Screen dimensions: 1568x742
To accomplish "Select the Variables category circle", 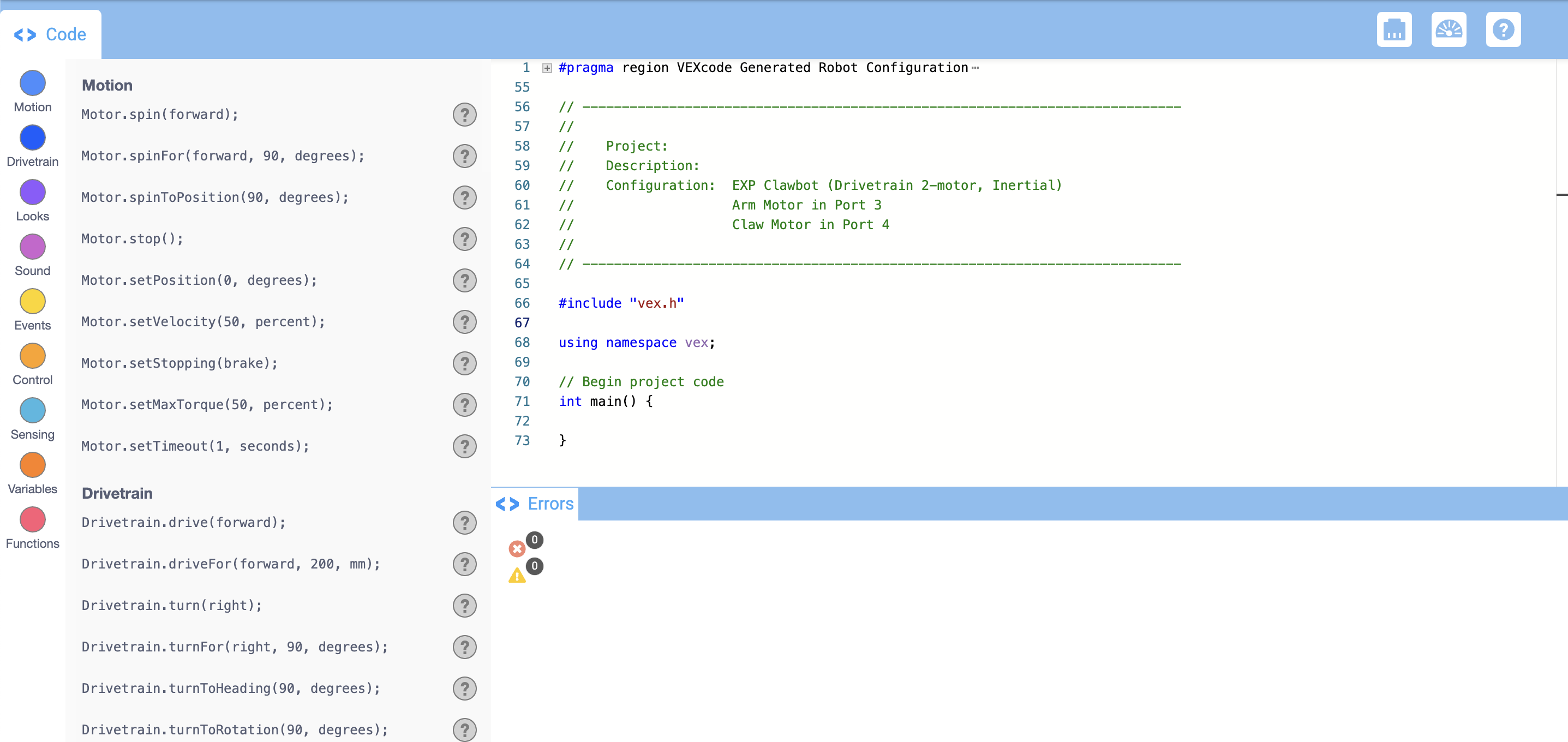I will 32,464.
